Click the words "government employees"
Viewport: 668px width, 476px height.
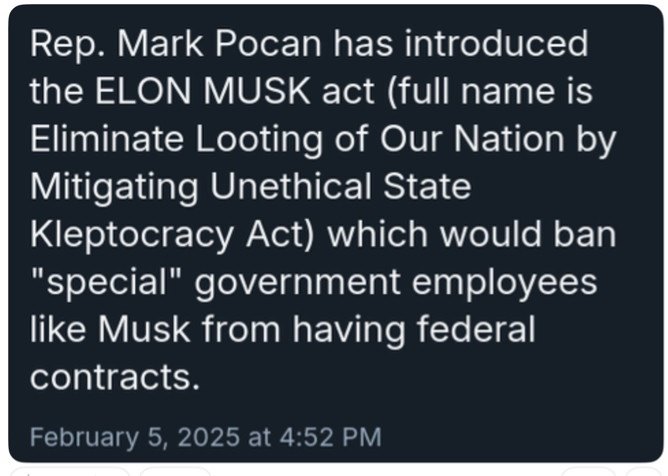pos(396,283)
